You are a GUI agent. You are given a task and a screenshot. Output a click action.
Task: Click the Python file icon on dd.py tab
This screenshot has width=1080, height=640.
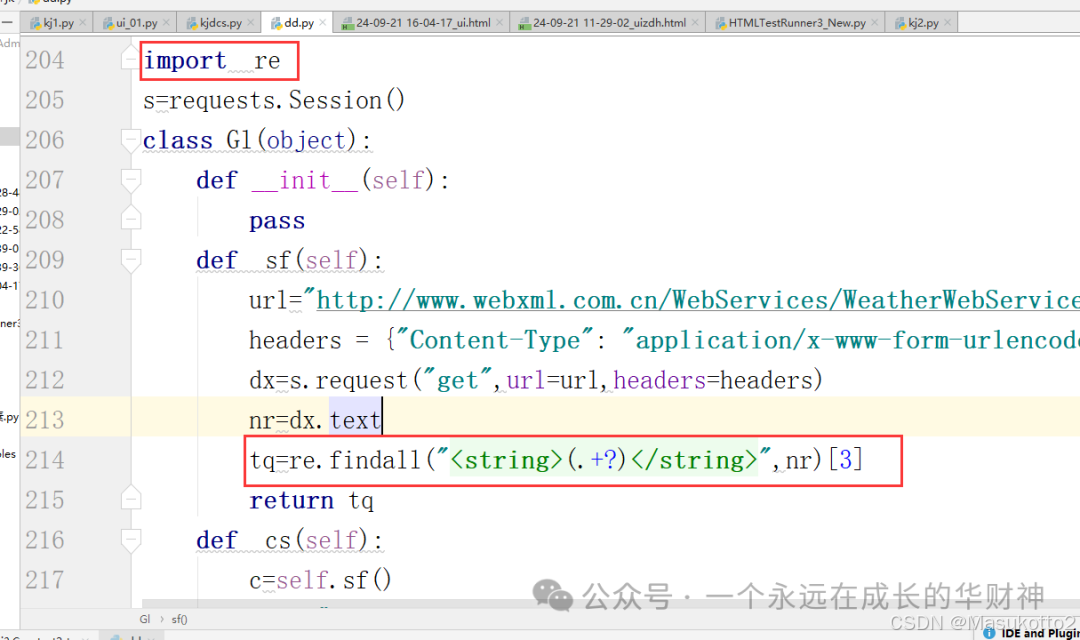pos(276,23)
